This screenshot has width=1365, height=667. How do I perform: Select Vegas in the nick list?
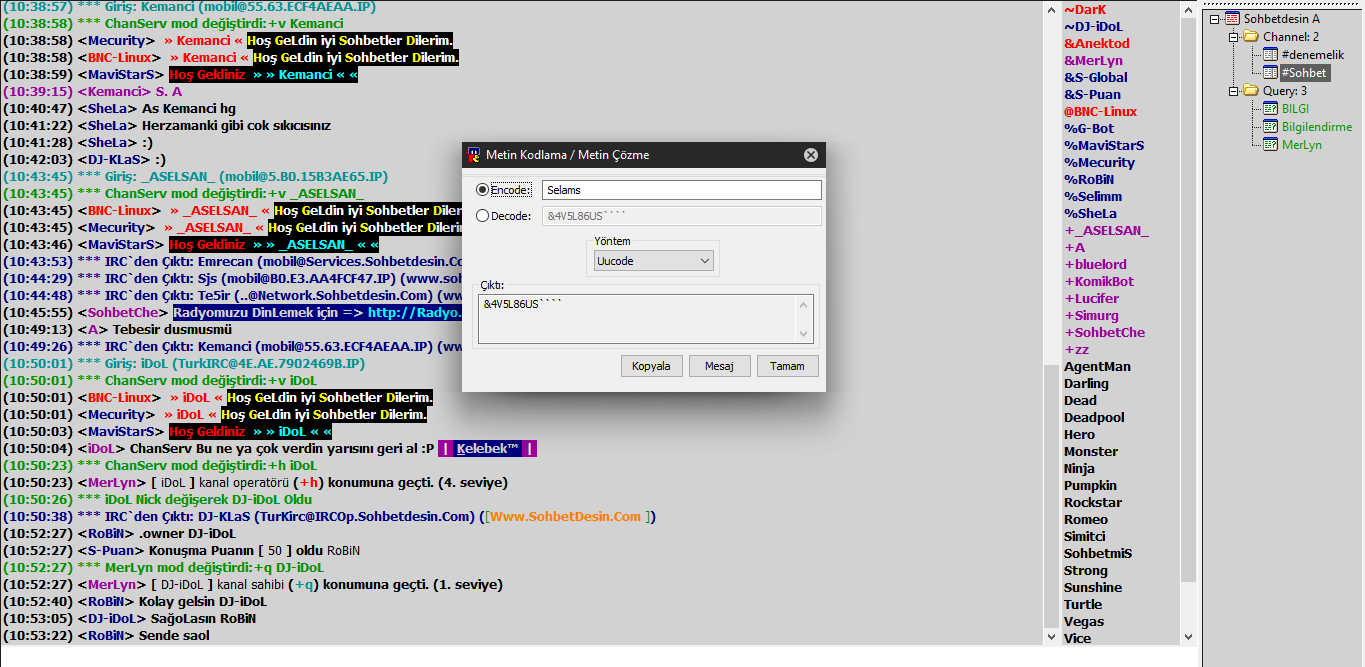1084,621
